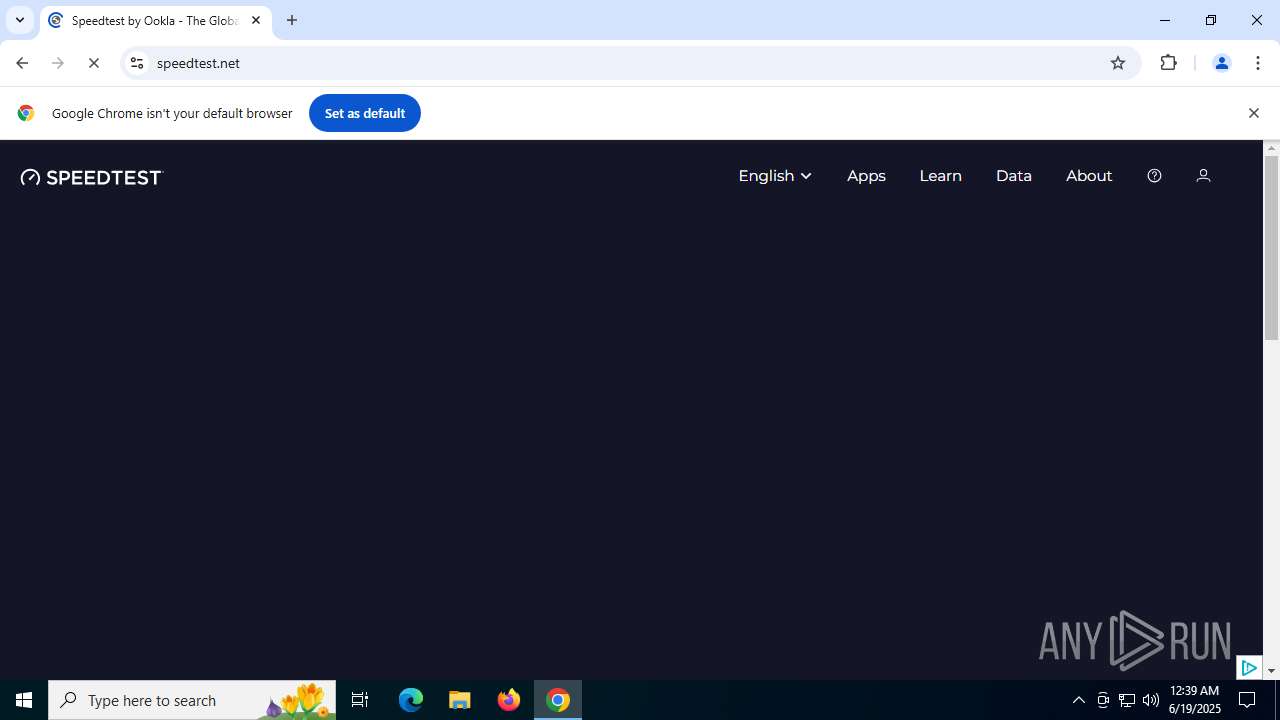Click the scrollbar down arrow

click(1272, 671)
